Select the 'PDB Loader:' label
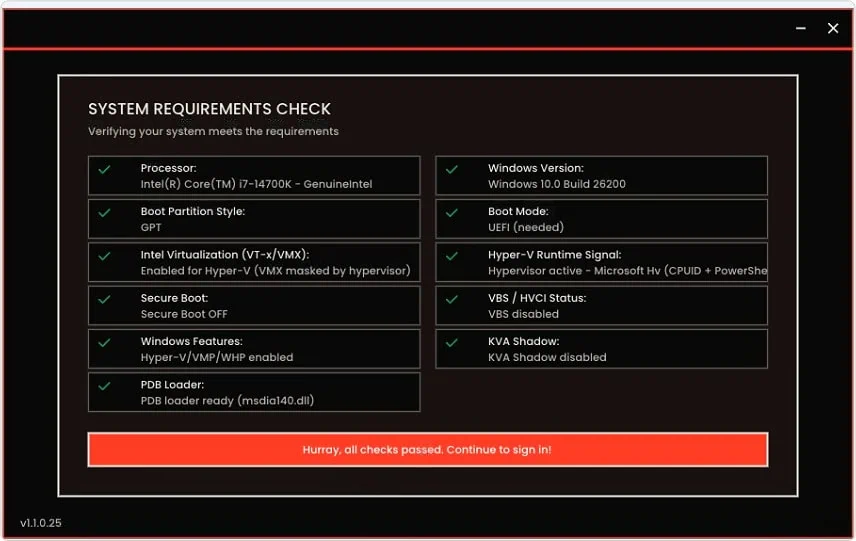 point(172,384)
